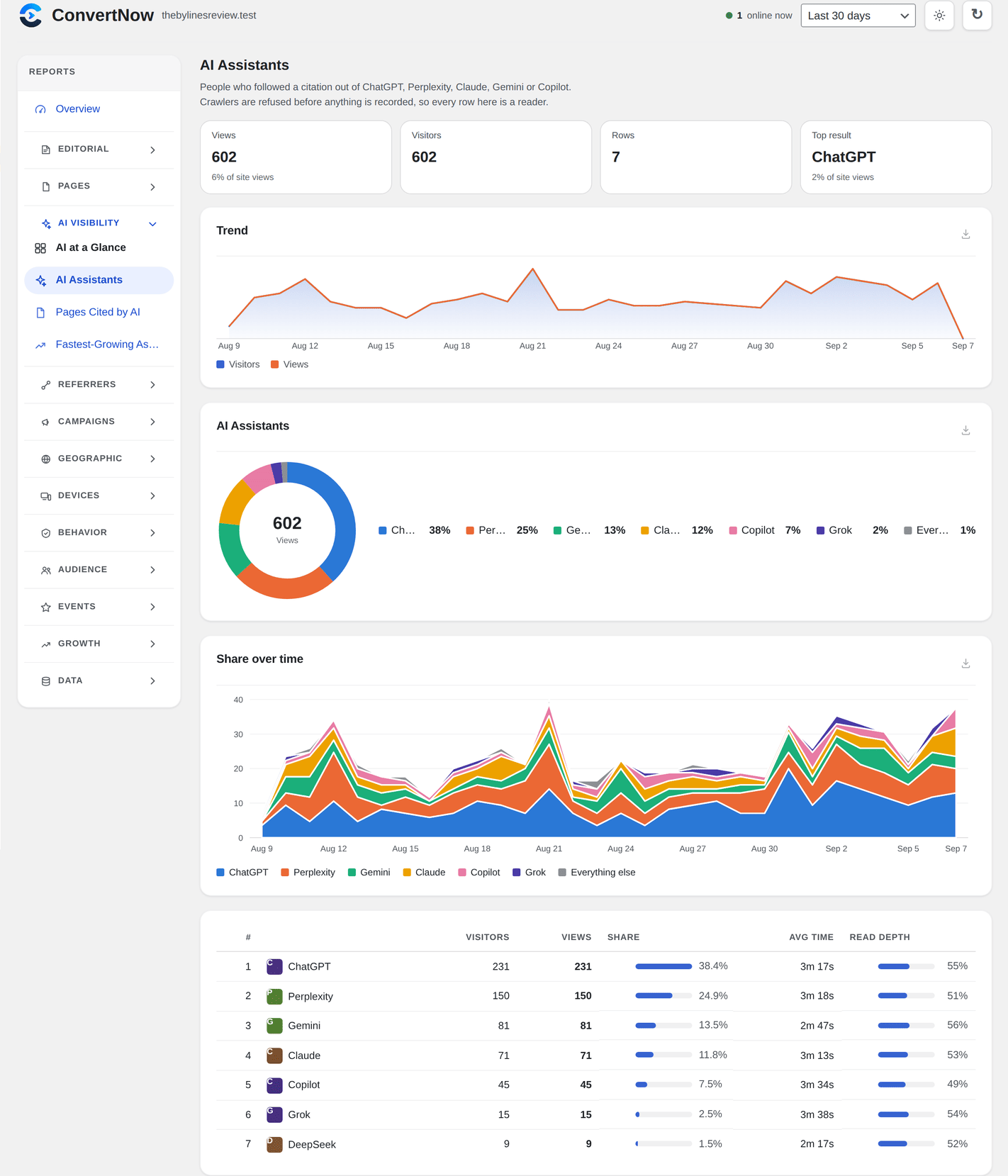
Task: Click the Grok swatch in donut legend
Action: pos(820,531)
